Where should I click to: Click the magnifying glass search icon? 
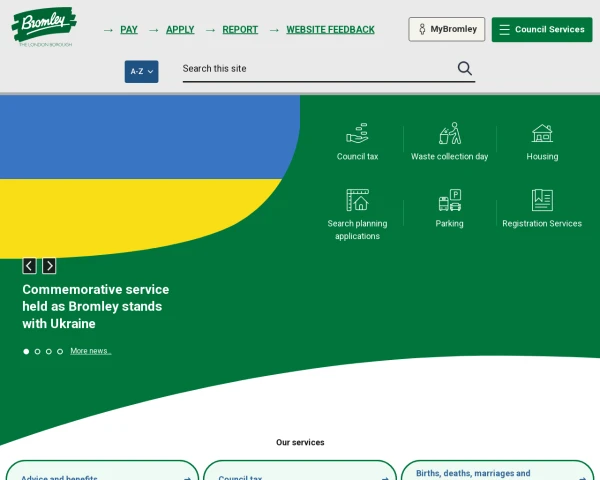coord(465,69)
